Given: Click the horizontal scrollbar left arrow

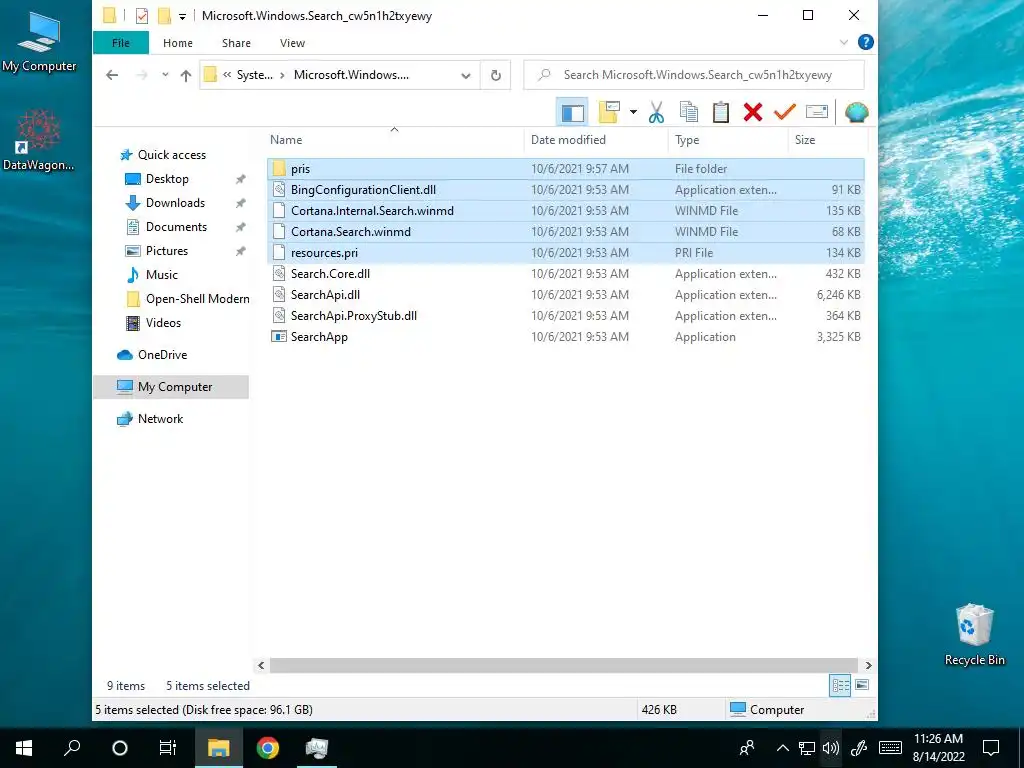Looking at the screenshot, I should tap(261, 665).
